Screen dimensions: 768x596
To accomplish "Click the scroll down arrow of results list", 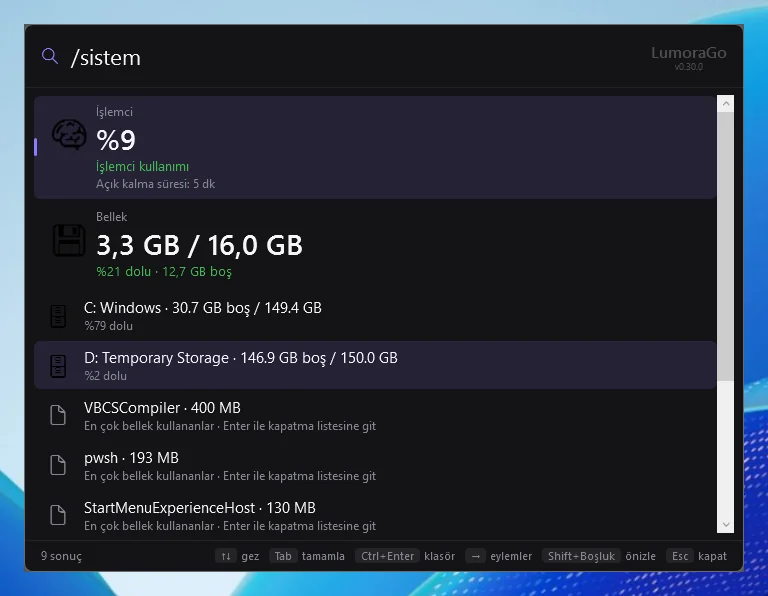I will (726, 524).
